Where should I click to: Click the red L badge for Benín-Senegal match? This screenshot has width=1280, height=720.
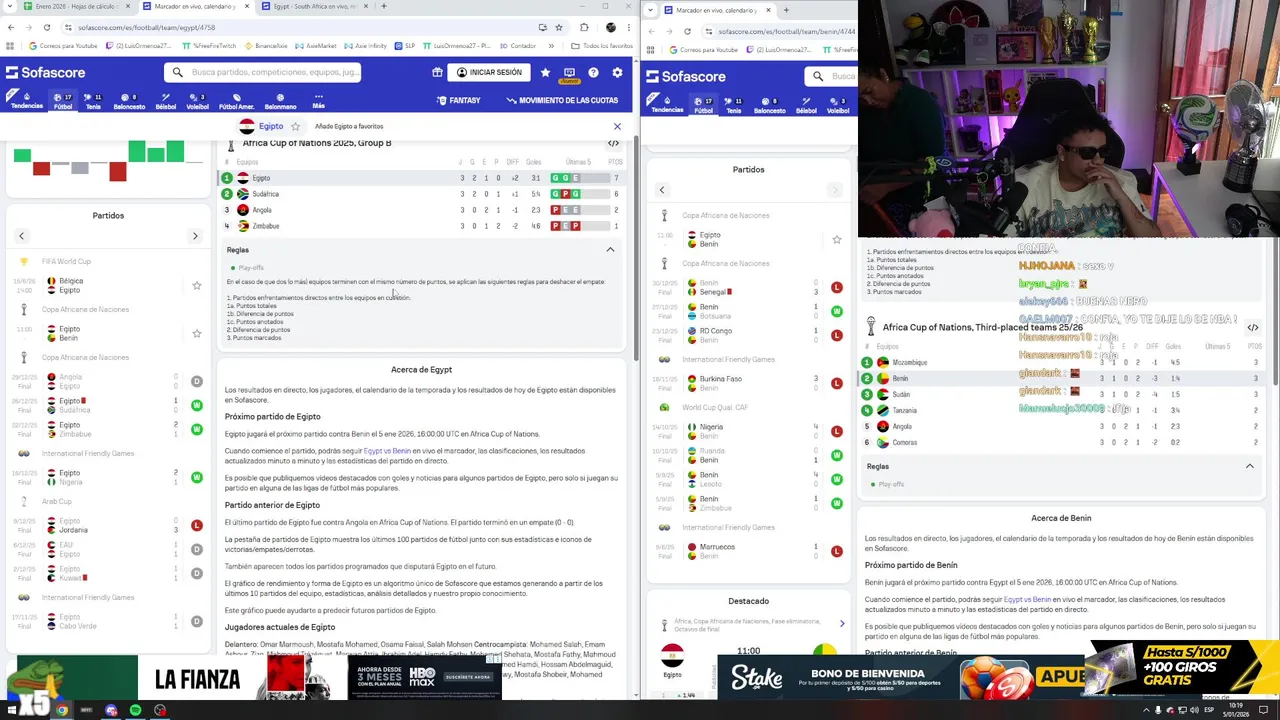[837, 287]
